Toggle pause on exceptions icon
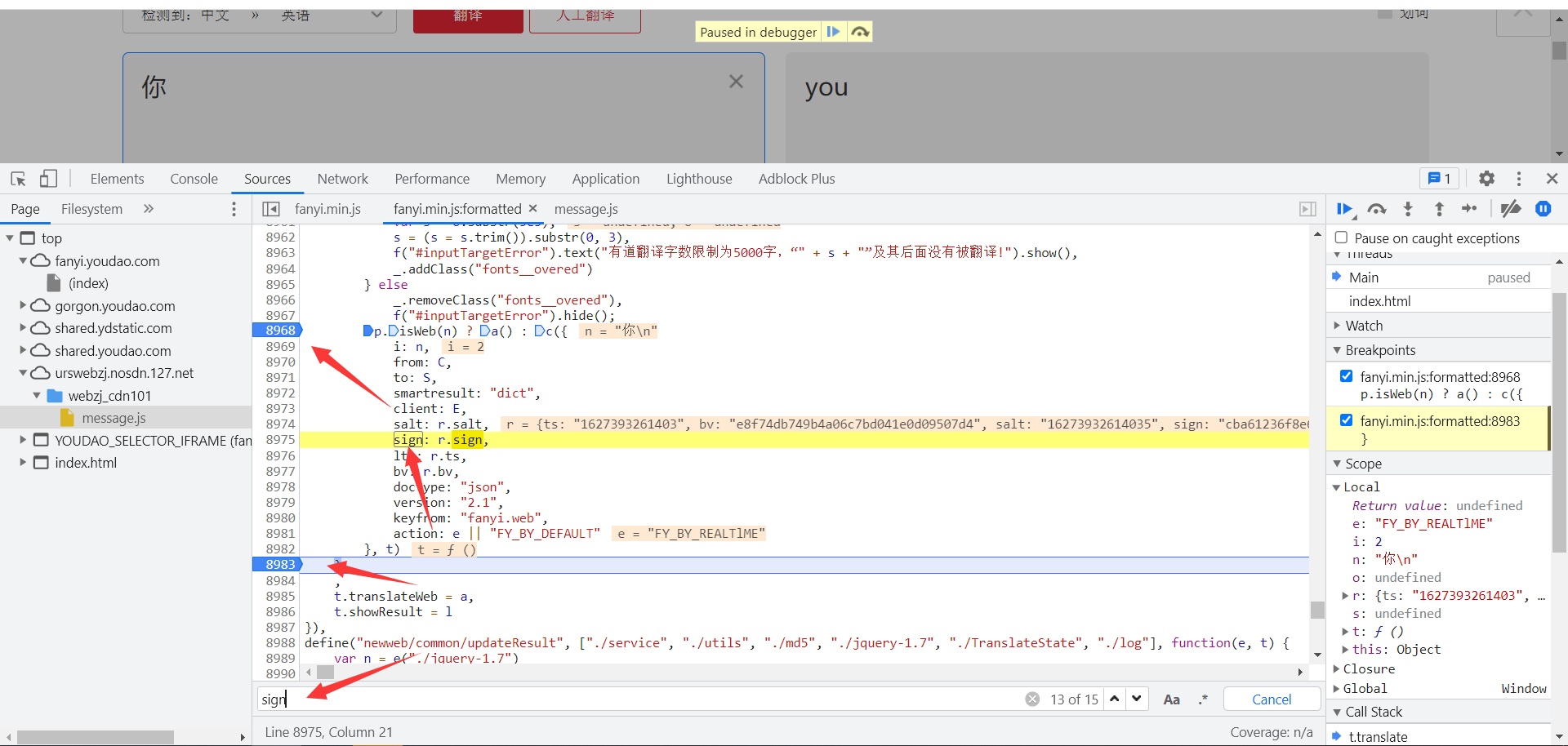 pyautogui.click(x=1543, y=209)
